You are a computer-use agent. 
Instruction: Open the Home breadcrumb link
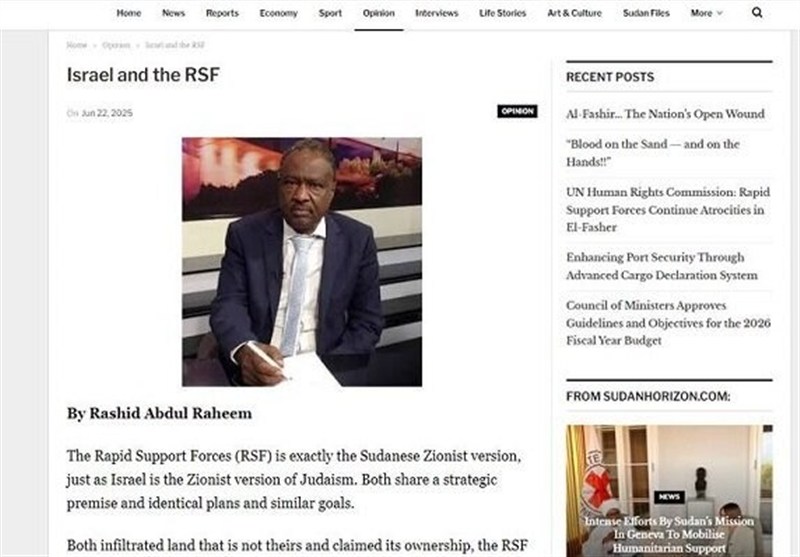click(x=77, y=45)
